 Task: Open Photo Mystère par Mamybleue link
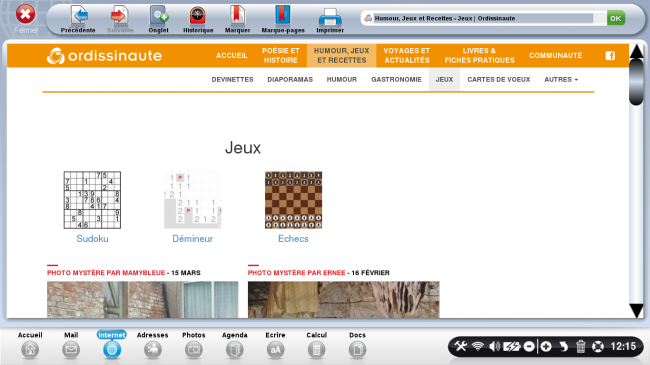pos(106,273)
